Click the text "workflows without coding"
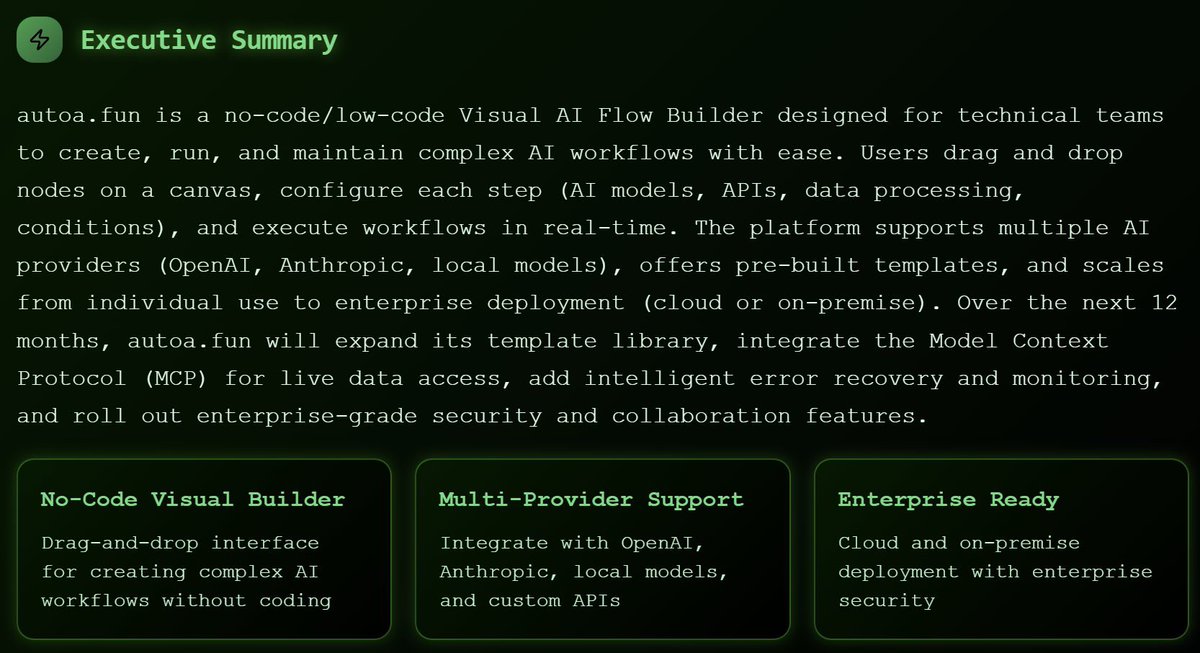The height and width of the screenshot is (653, 1200). 186,601
